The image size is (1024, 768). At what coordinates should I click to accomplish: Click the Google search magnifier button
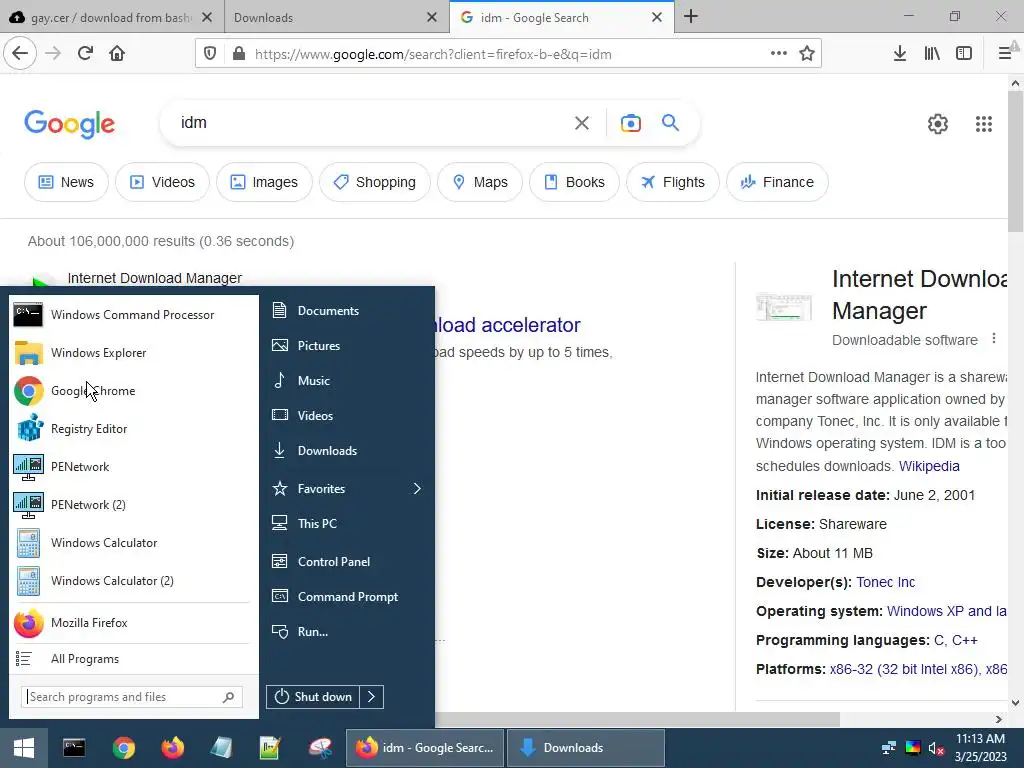click(x=671, y=122)
